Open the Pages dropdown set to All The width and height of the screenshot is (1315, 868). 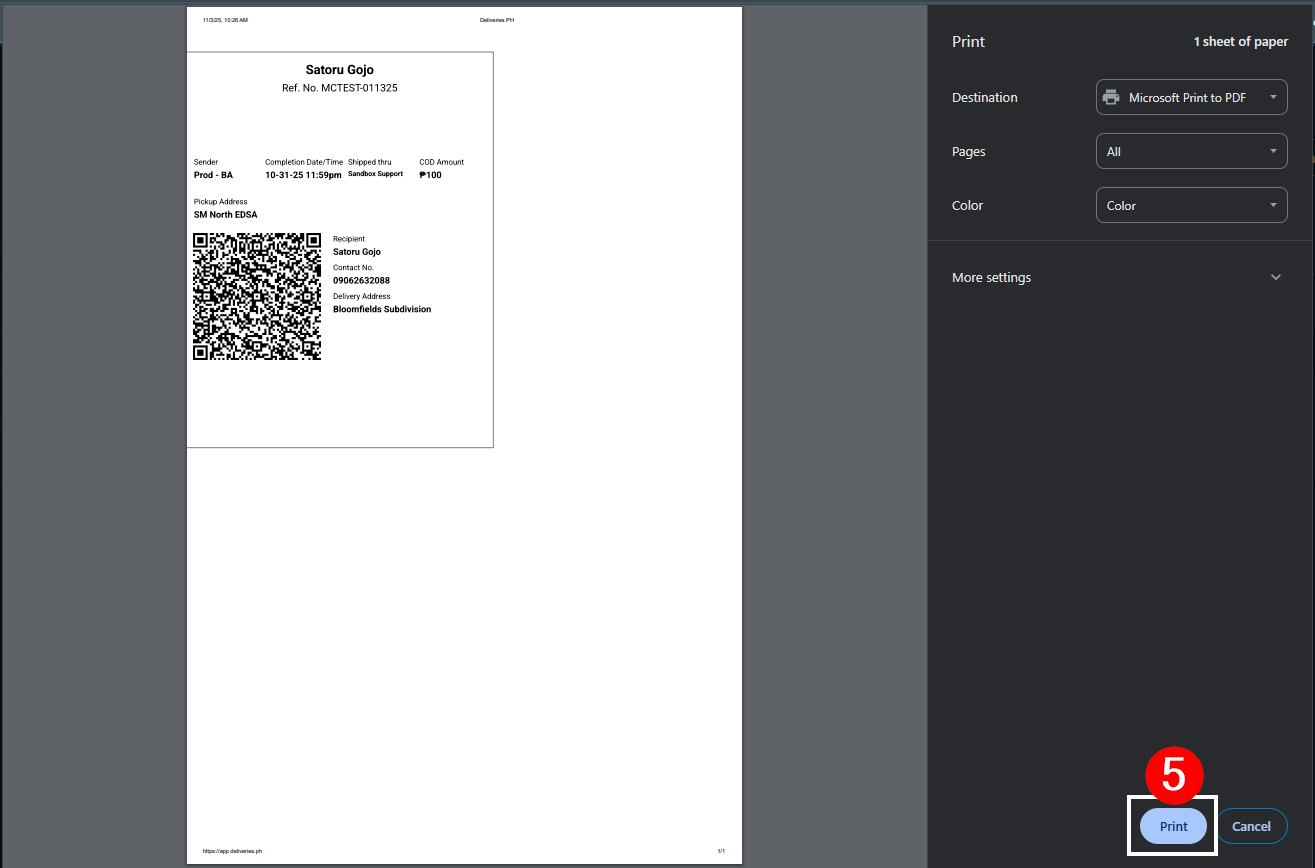[x=1191, y=151]
